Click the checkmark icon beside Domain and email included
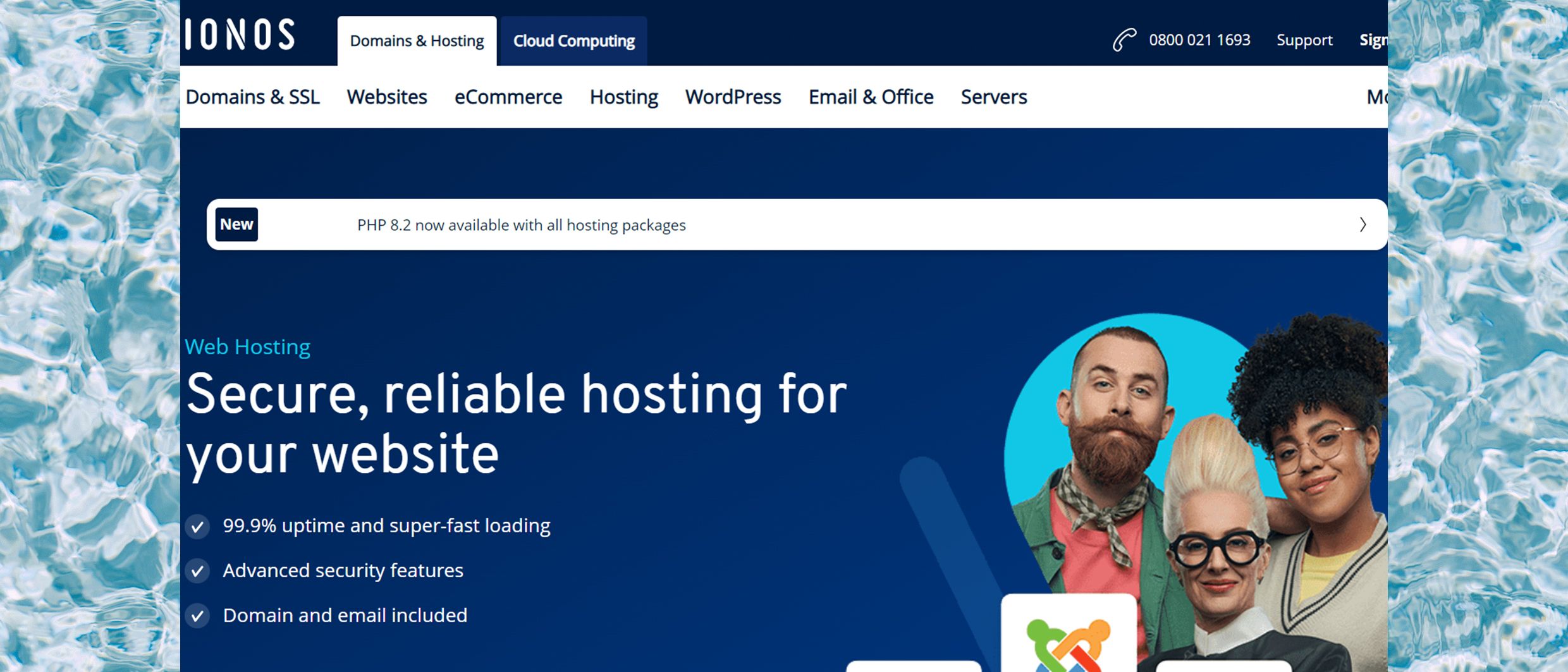 tap(197, 616)
